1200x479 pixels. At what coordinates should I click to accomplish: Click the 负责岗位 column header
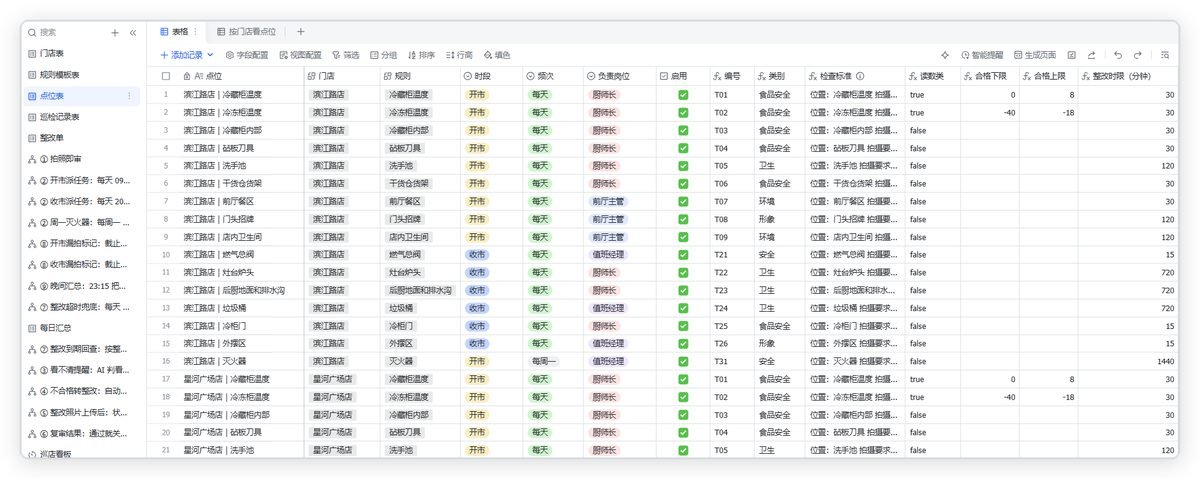[619, 76]
